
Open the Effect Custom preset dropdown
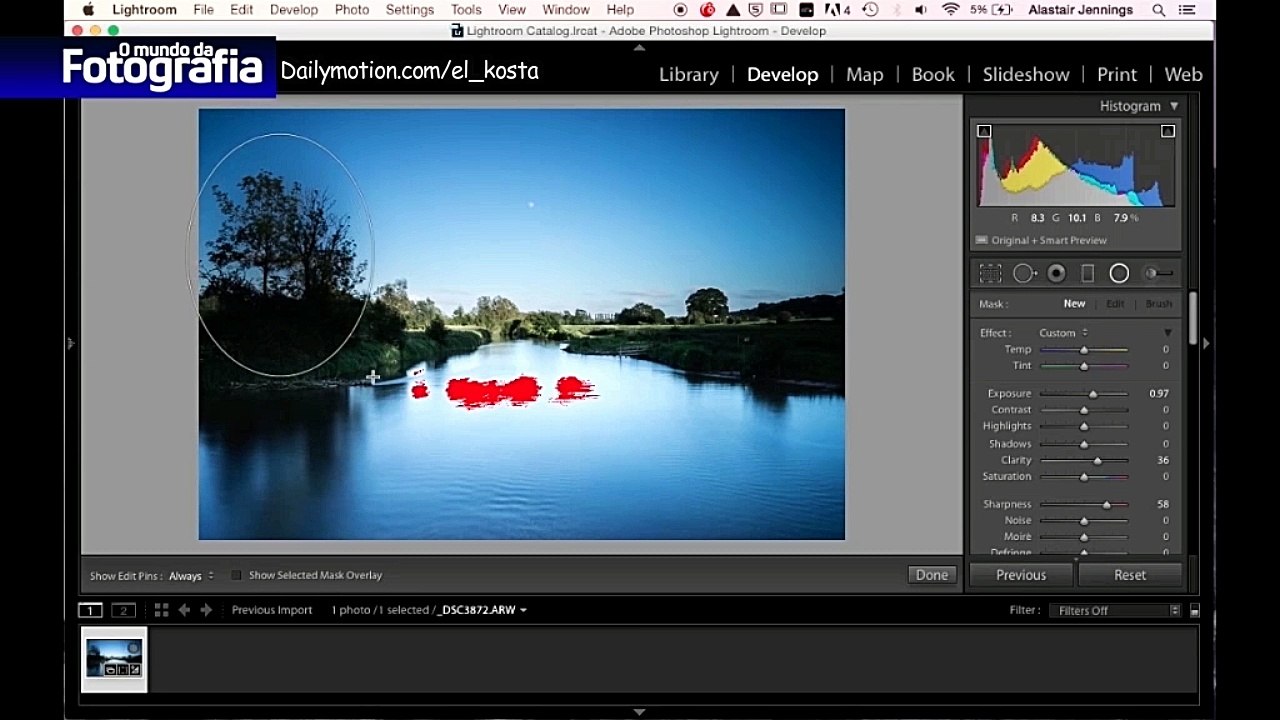(x=1064, y=333)
